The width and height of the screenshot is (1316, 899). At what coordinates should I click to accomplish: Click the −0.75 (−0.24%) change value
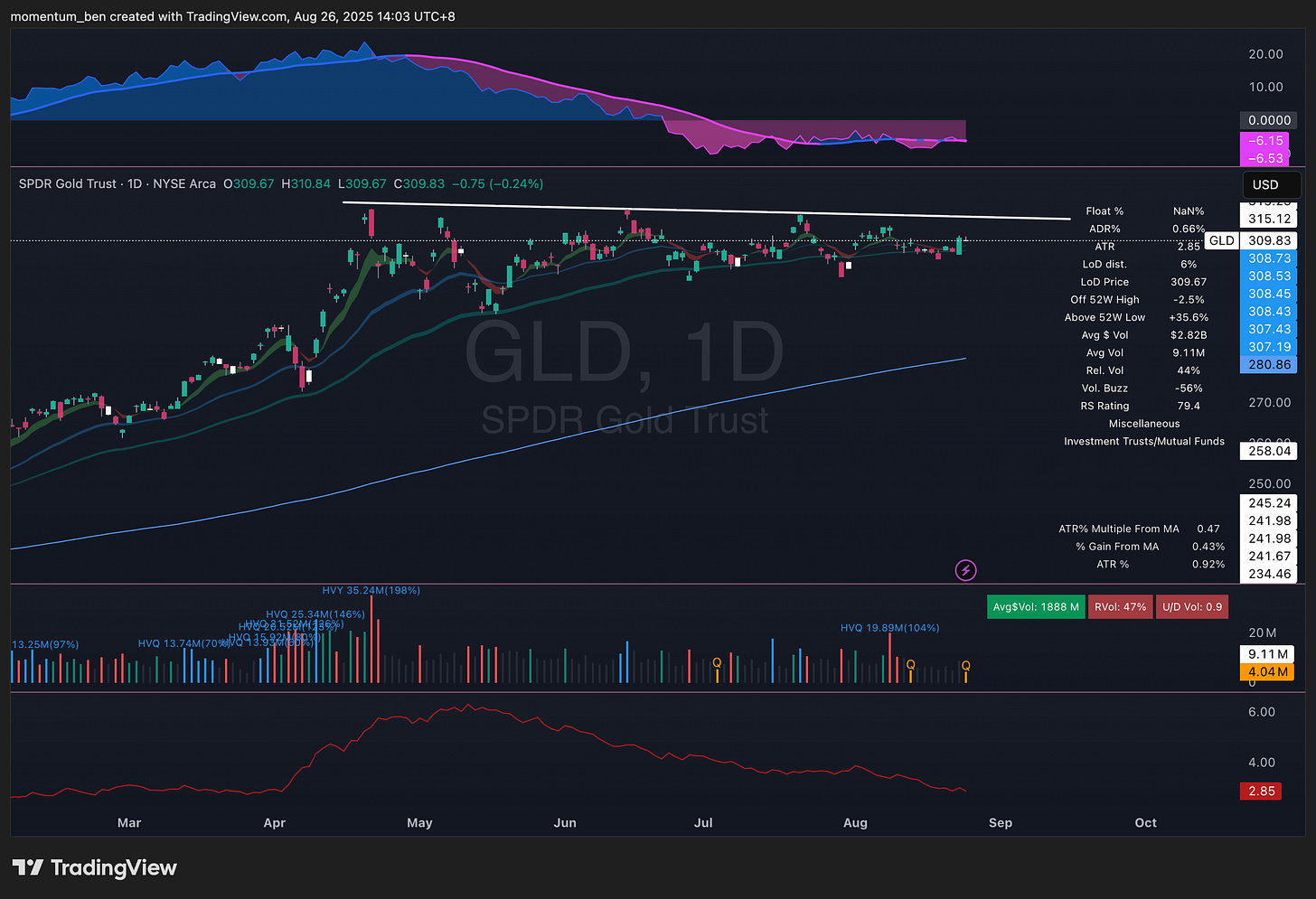pyautogui.click(x=498, y=183)
